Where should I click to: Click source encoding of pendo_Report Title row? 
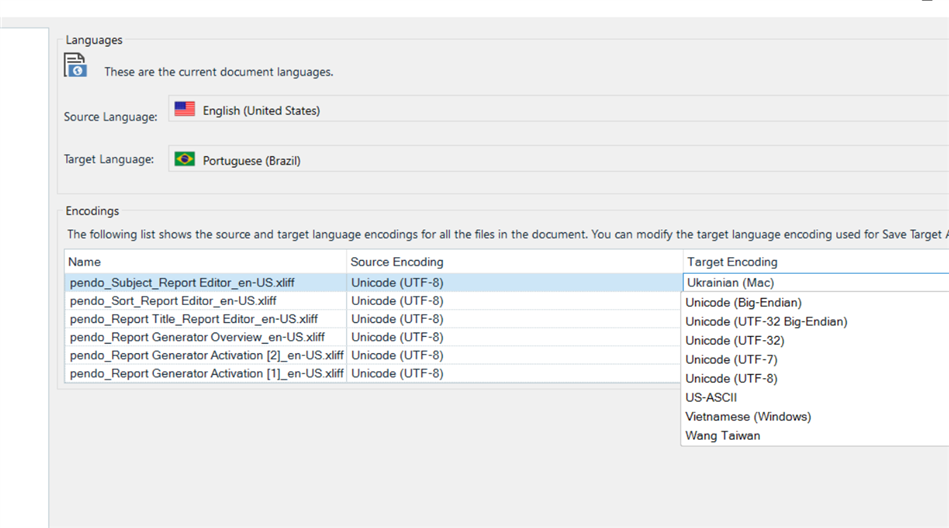coord(514,319)
